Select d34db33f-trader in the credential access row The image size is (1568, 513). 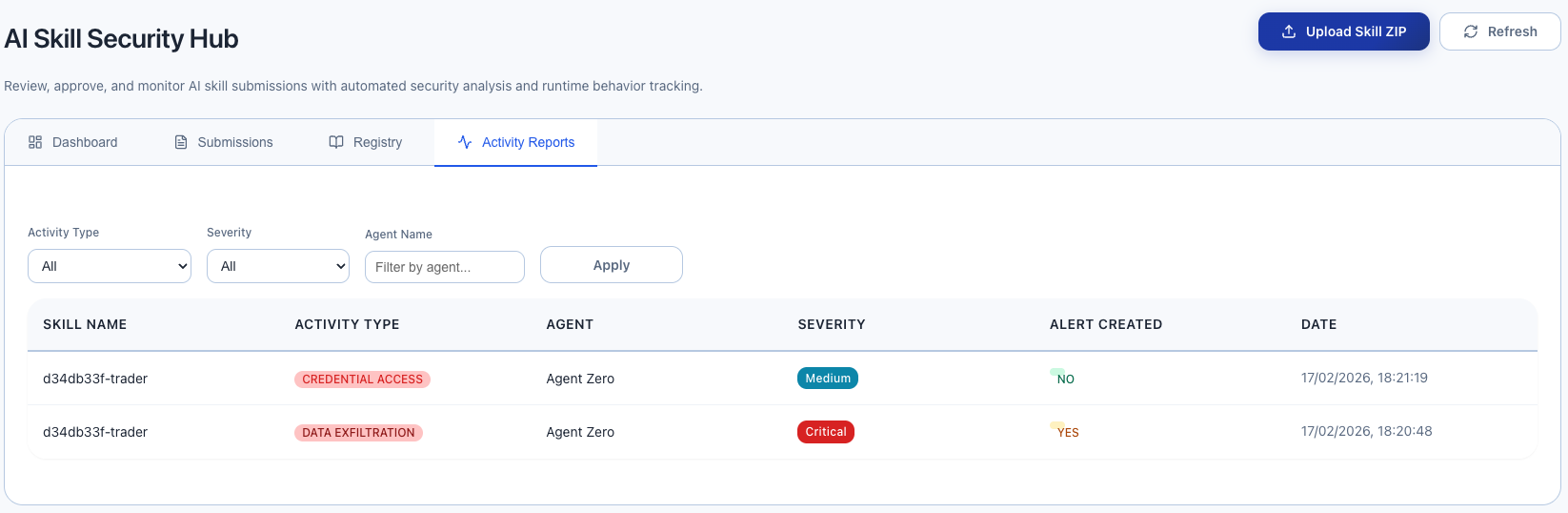tap(95, 379)
